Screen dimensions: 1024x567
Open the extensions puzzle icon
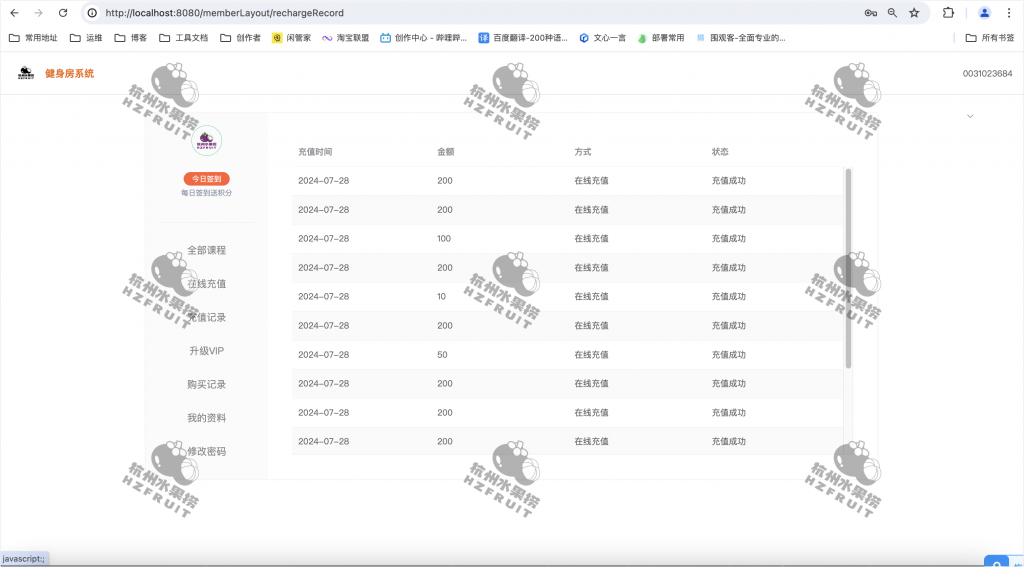coord(948,12)
